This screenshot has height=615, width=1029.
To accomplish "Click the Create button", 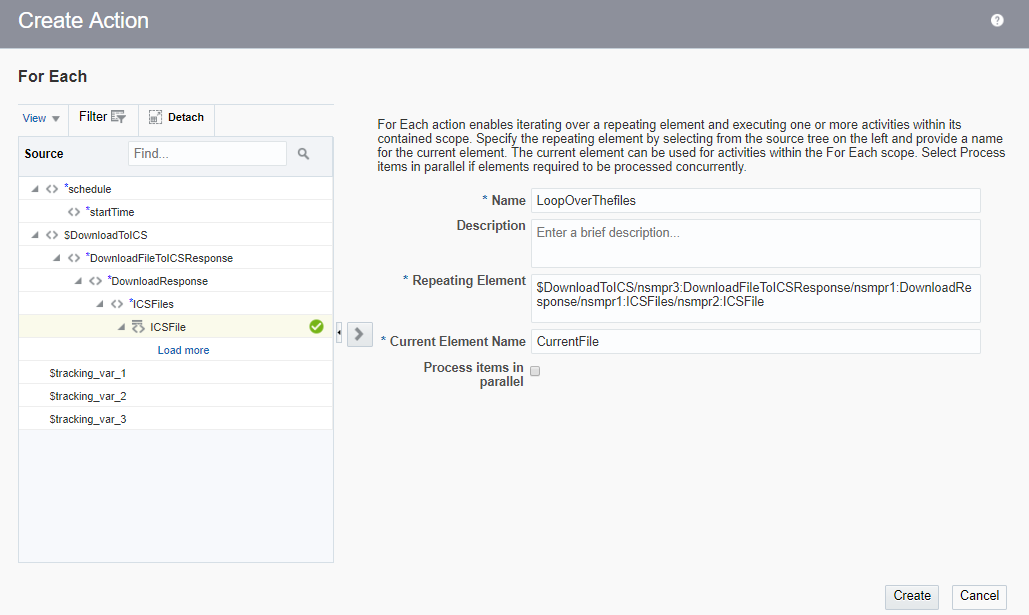I will 912,596.
